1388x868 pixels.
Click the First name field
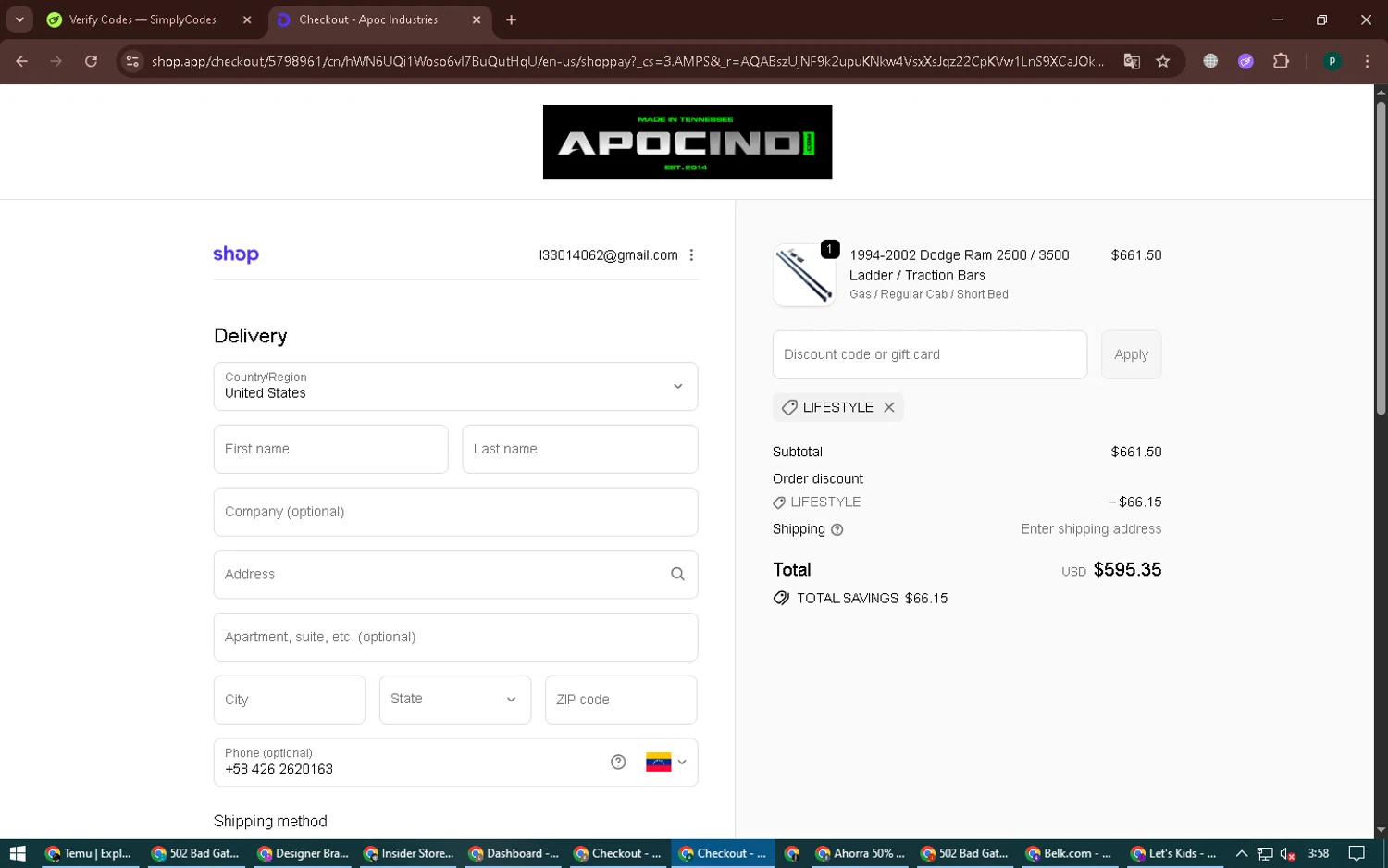pos(330,449)
